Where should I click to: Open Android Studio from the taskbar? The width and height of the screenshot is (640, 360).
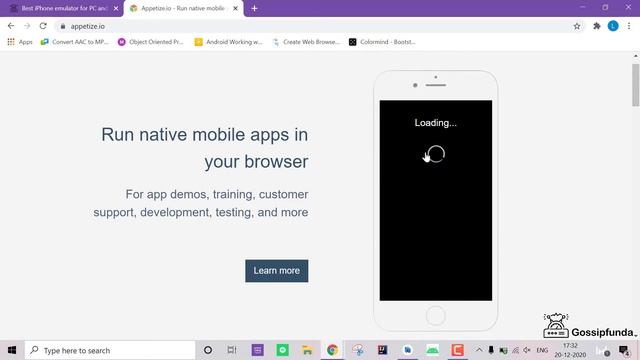(433, 350)
